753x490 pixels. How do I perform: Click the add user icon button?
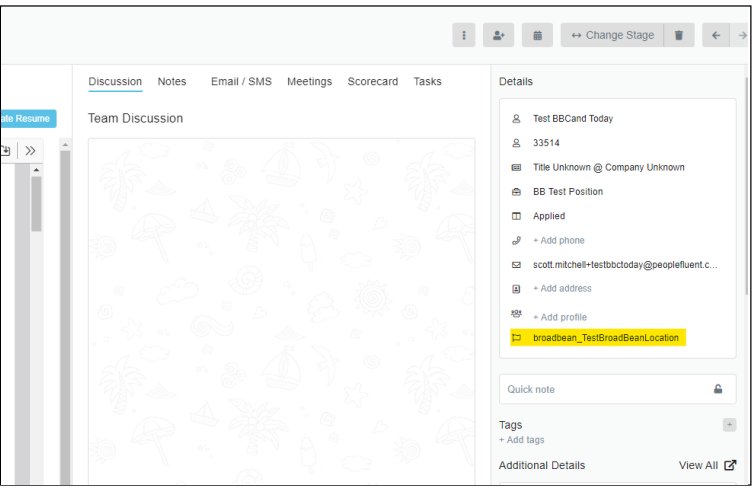point(498,35)
